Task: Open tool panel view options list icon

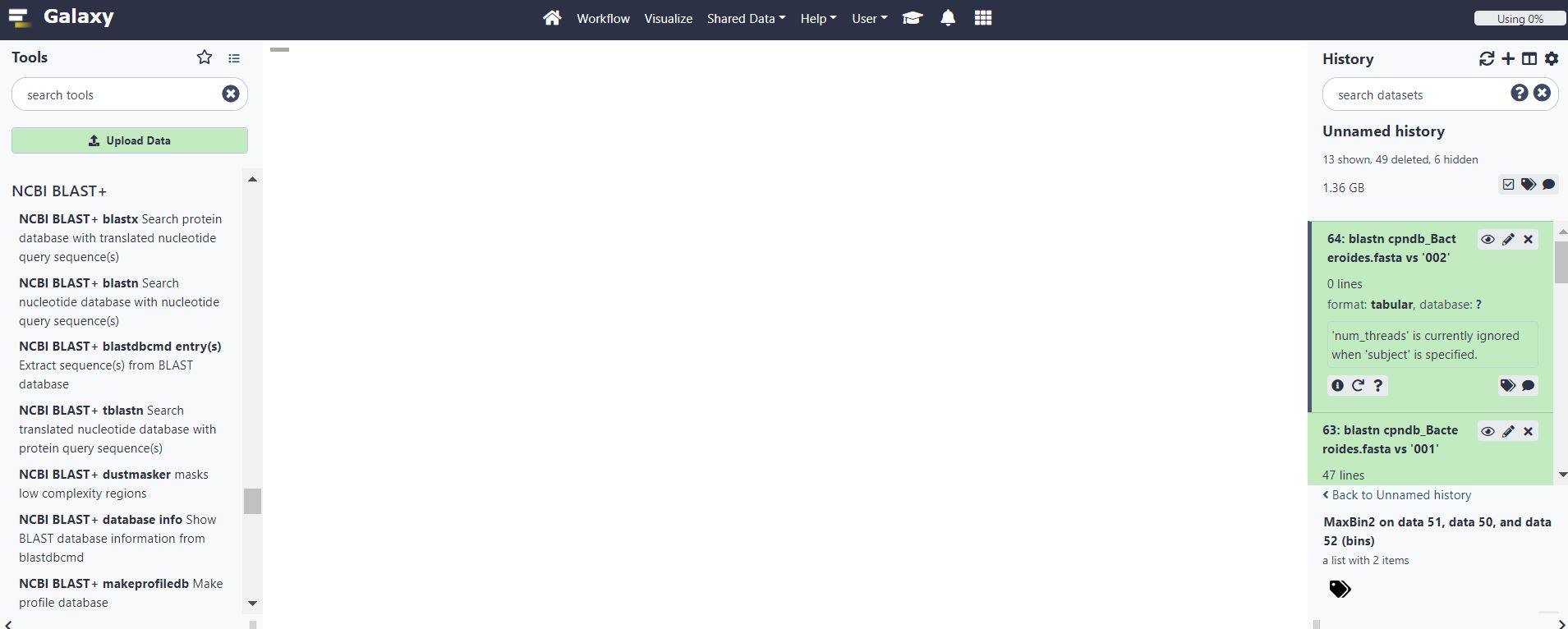Action: [x=234, y=58]
